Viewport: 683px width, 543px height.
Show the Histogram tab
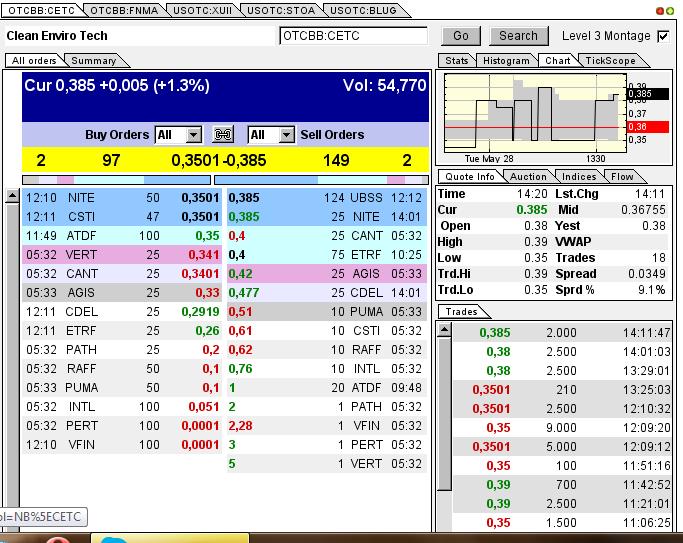pos(506,61)
